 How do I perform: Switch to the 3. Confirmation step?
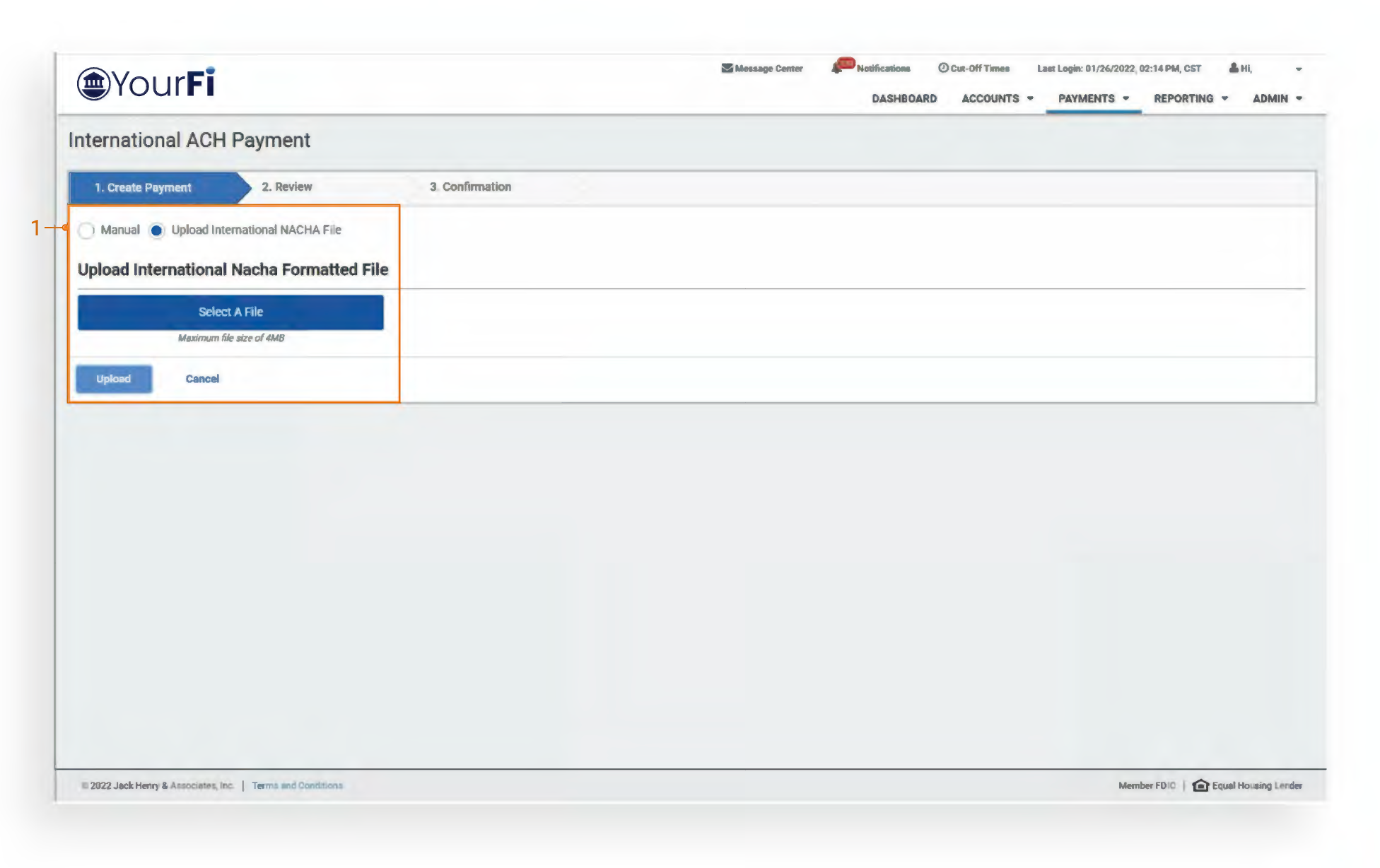(x=470, y=187)
